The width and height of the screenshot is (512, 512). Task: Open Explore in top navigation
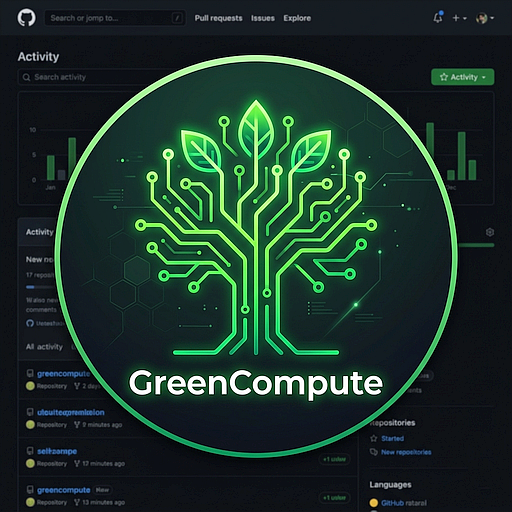(x=297, y=18)
